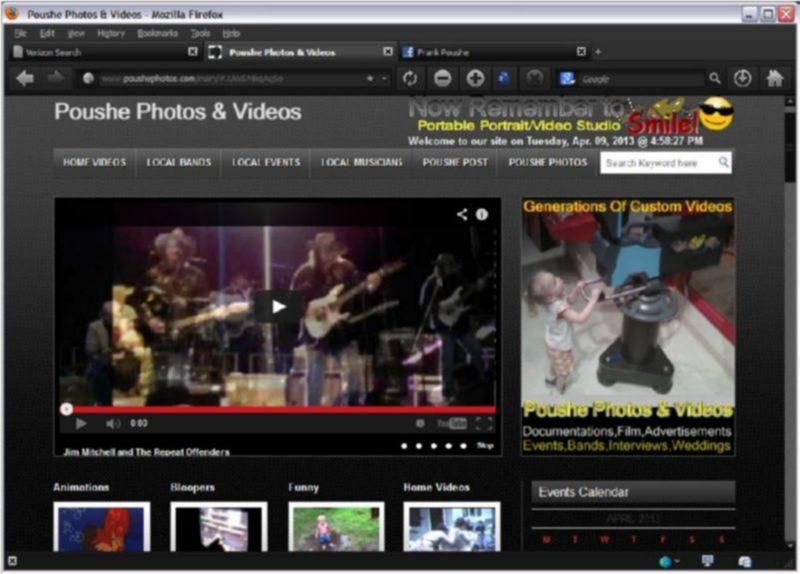Select the fifth slideshow dot
Viewport: 800px width, 574px height.
tap(463, 446)
